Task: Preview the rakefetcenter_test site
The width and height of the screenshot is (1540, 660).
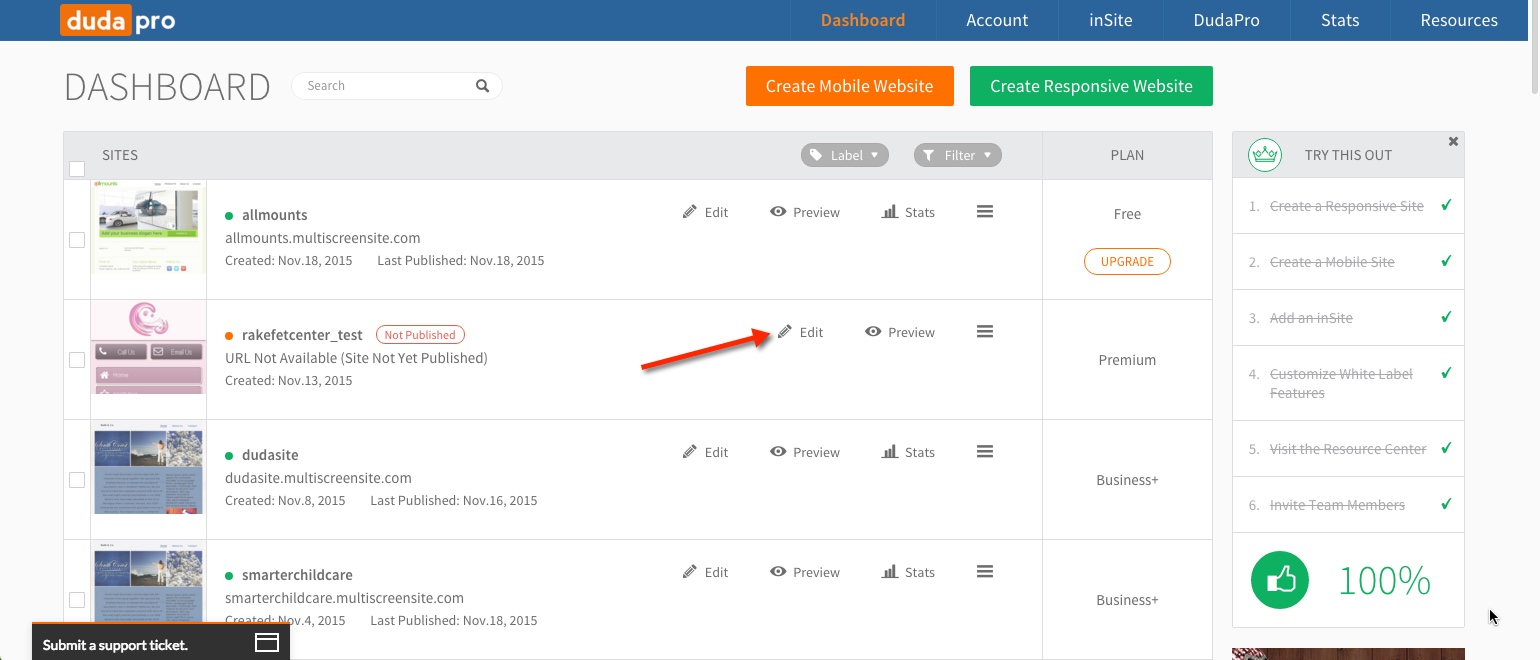Action: coord(900,332)
